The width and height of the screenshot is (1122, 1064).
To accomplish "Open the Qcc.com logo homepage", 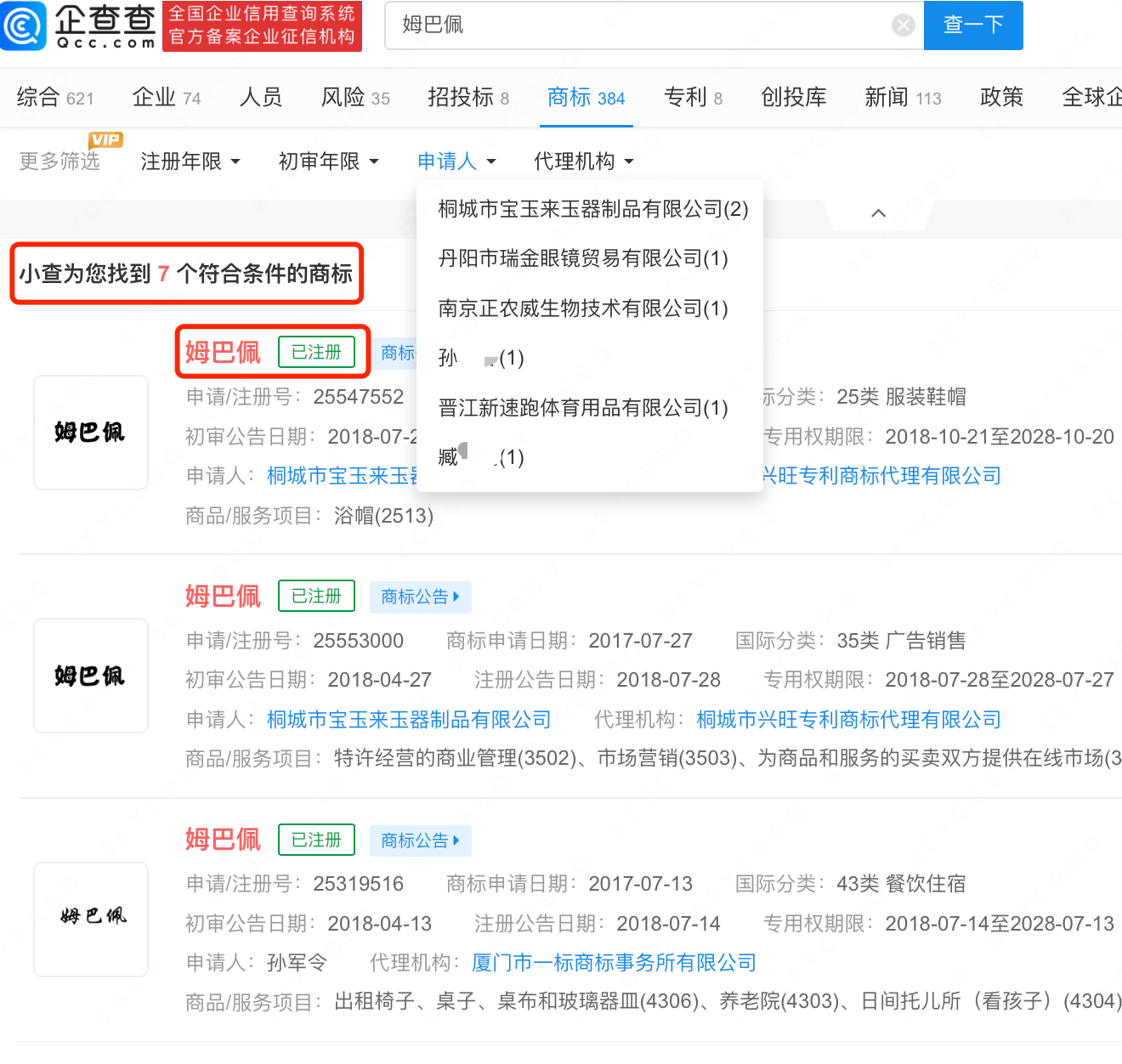I will tap(79, 25).
